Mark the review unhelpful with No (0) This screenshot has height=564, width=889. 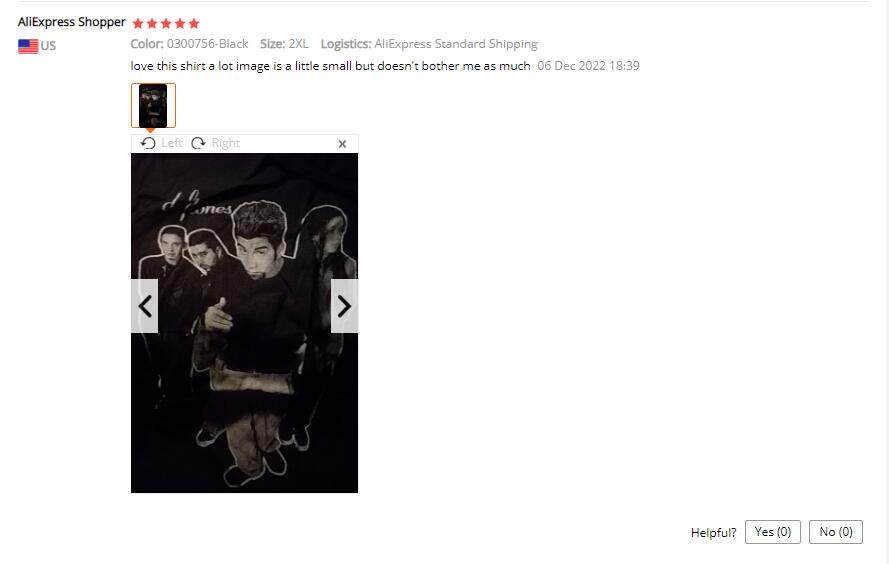point(836,532)
